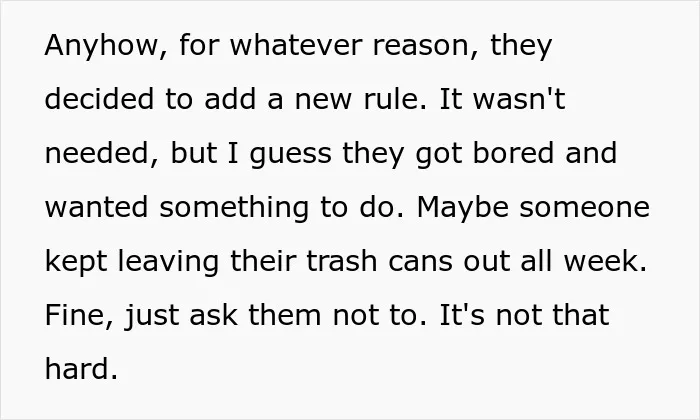Click the final word "hard"

[x=77, y=369]
